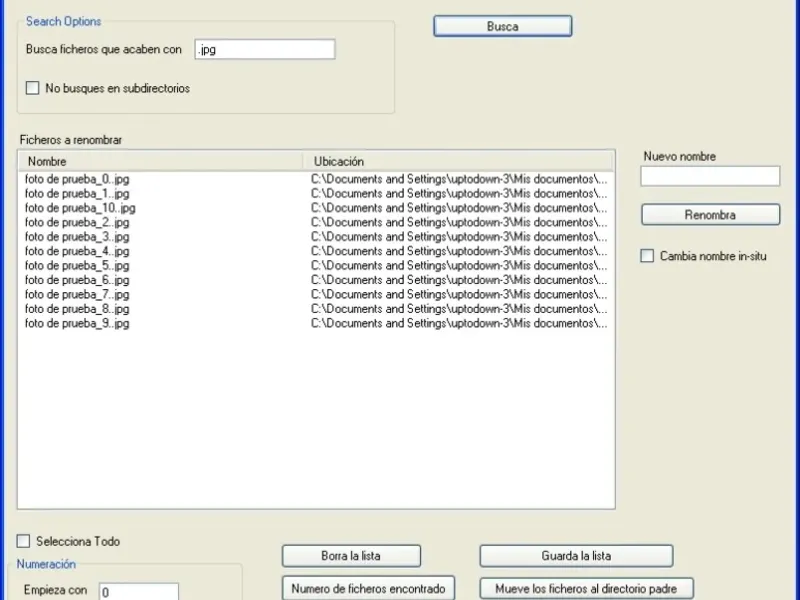Screen dimensions: 800x600
Task: Select file foto de prueba_2..jpg
Action: pos(77,222)
